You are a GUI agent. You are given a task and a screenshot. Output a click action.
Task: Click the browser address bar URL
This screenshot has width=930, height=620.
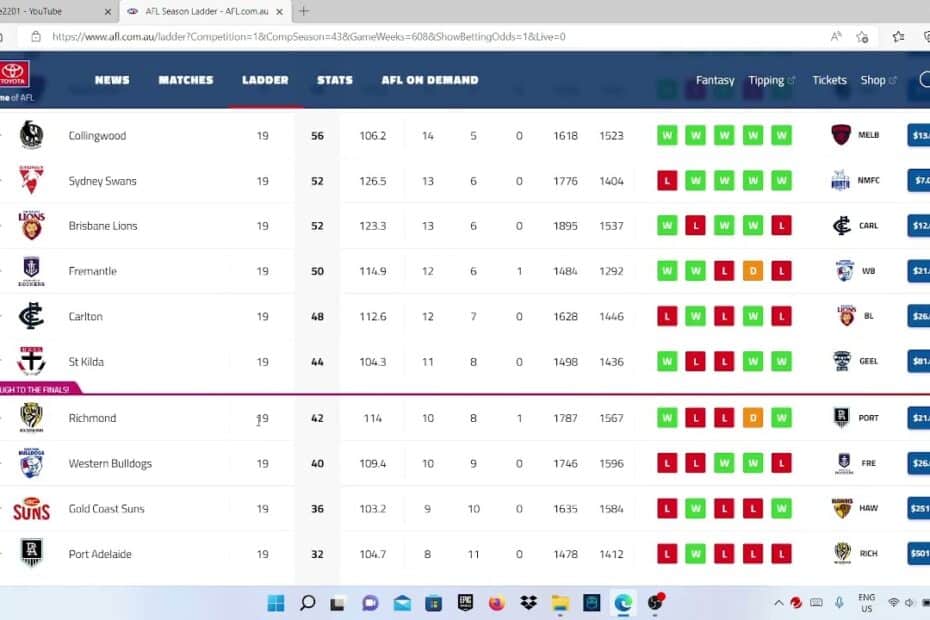tap(308, 37)
